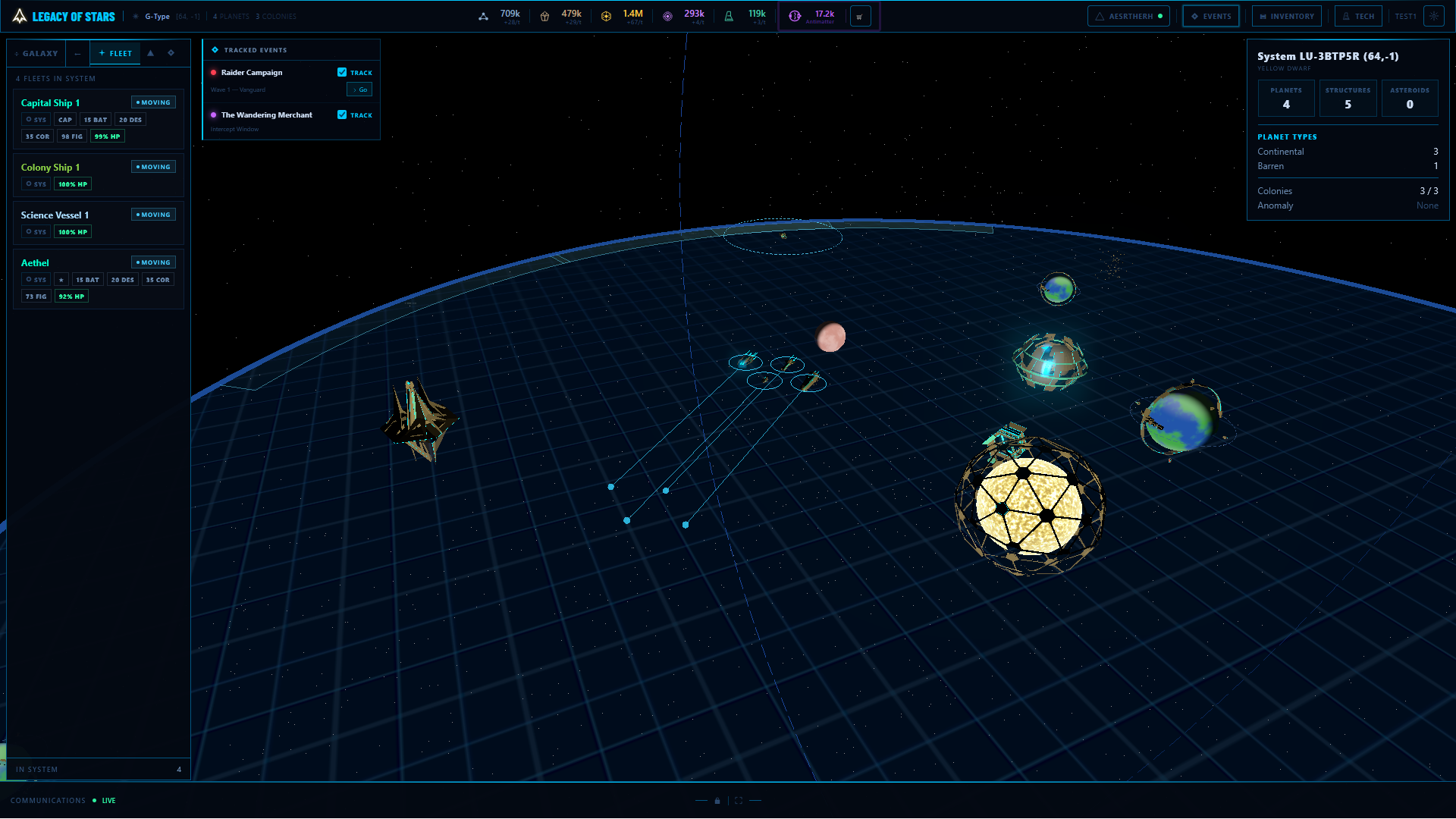Screen dimensions: 1456x819
Task: Open settings gear in top-right
Action: click(1433, 16)
